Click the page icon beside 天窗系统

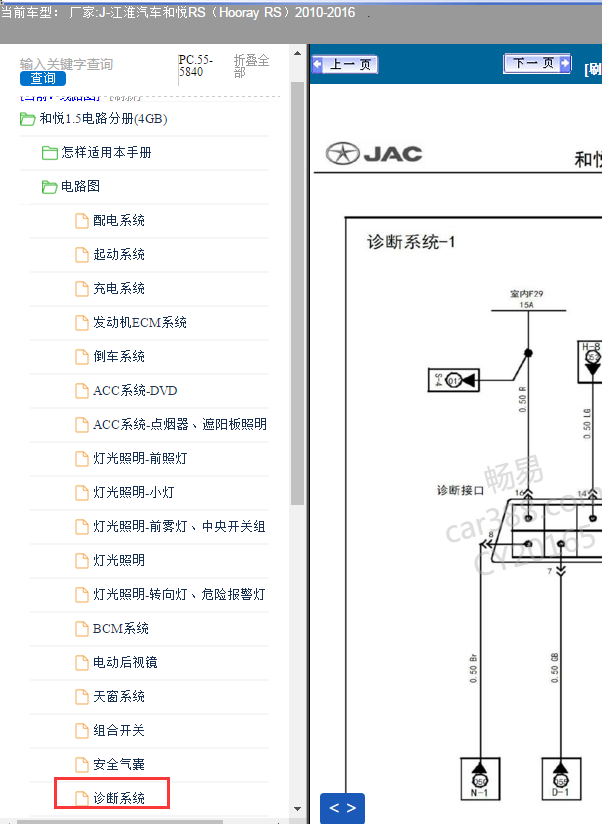(82, 697)
